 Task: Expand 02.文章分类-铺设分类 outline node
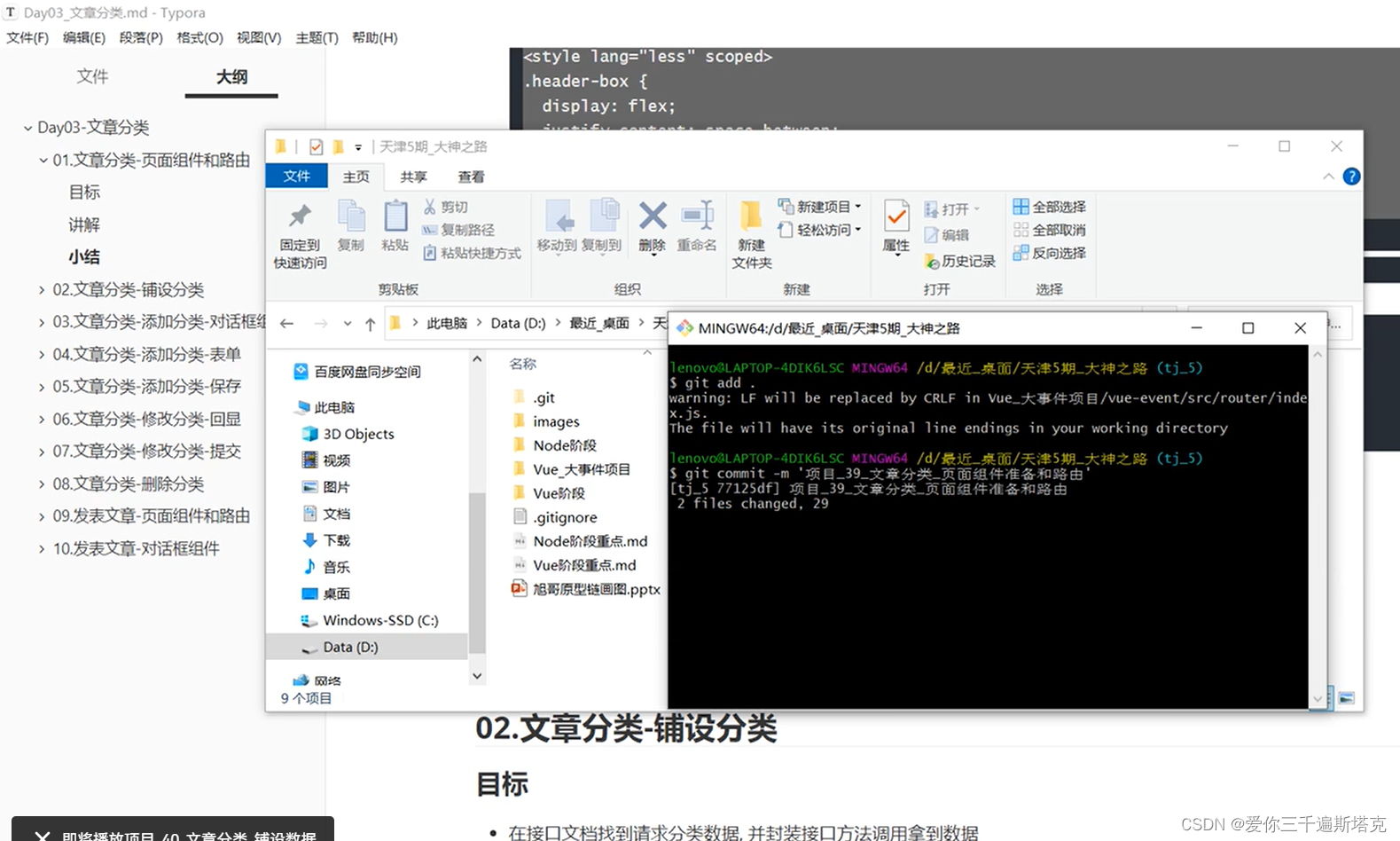(42, 290)
